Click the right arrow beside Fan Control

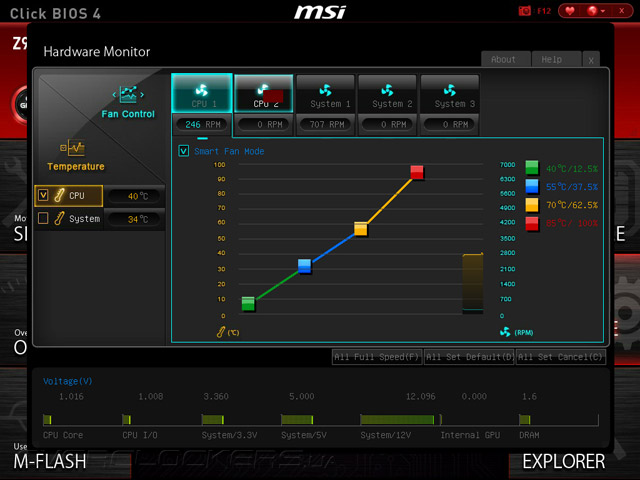[142, 95]
